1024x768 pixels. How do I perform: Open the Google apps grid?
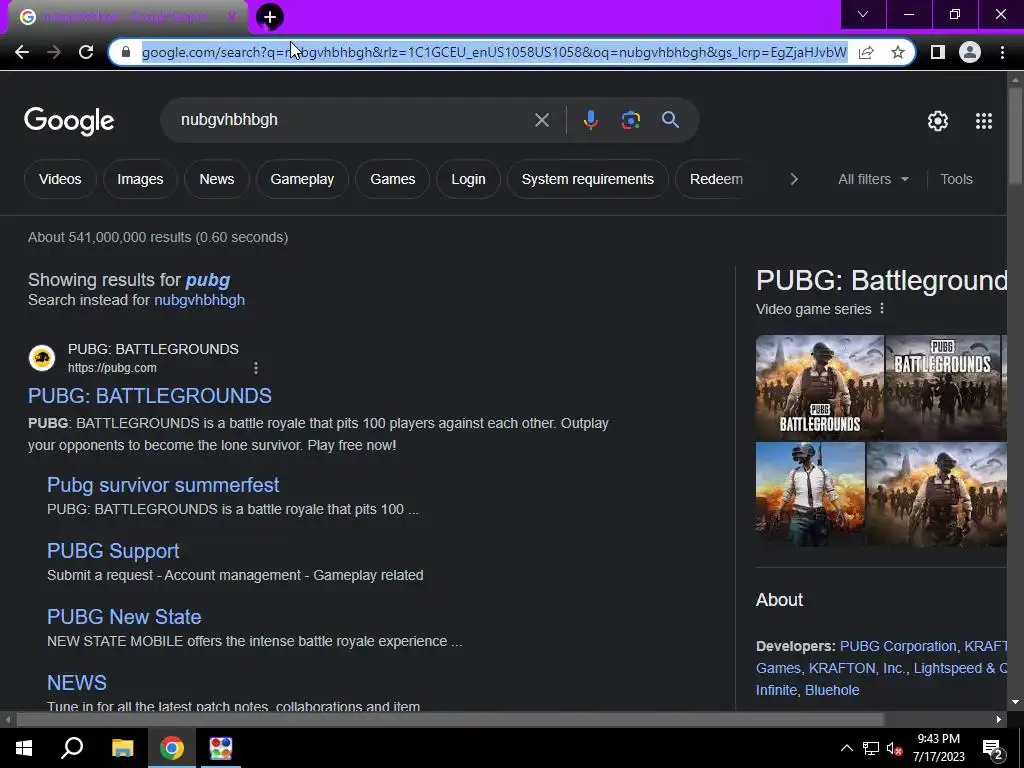(984, 121)
